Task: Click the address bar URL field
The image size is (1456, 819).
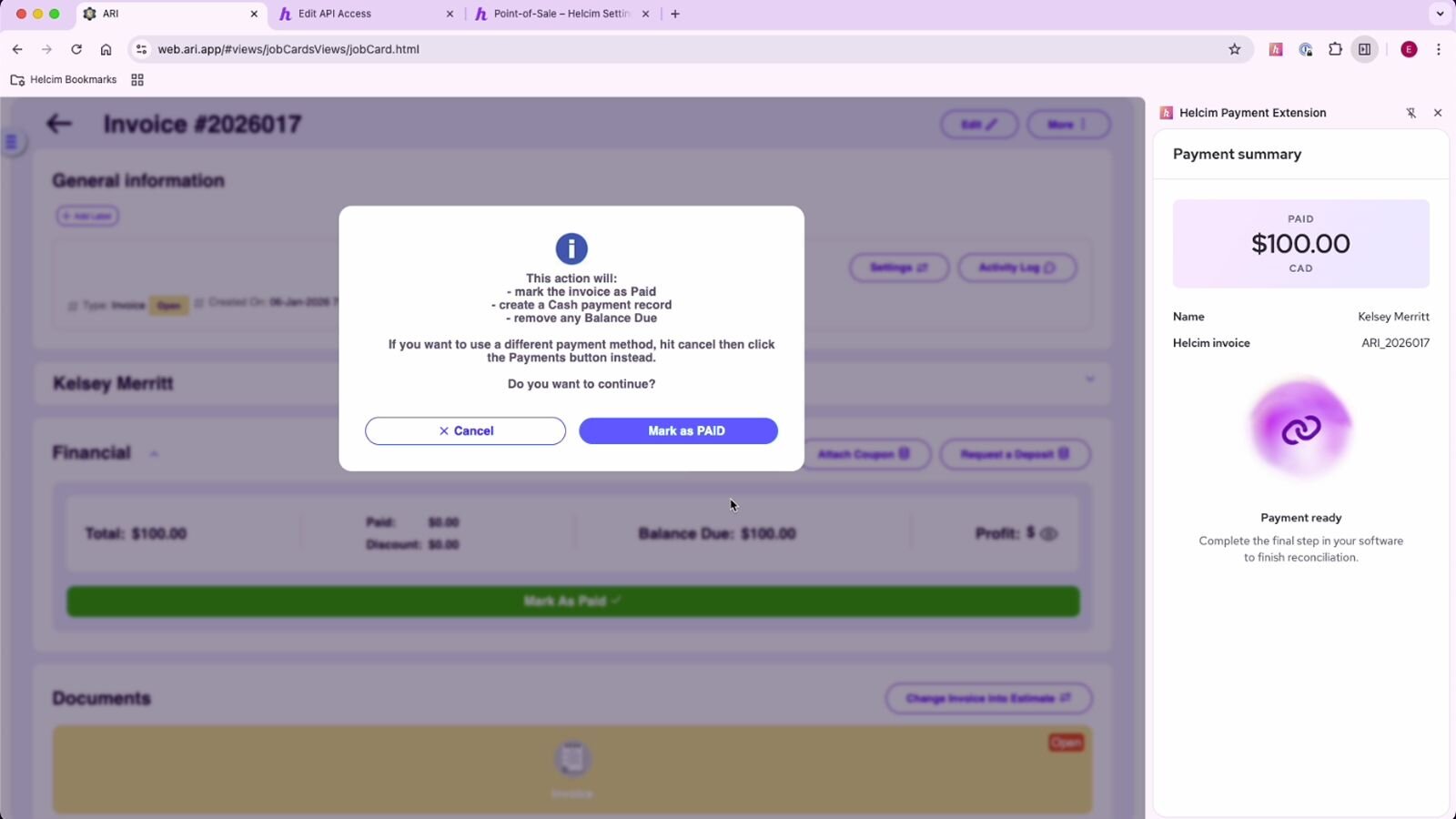Action: (637, 50)
